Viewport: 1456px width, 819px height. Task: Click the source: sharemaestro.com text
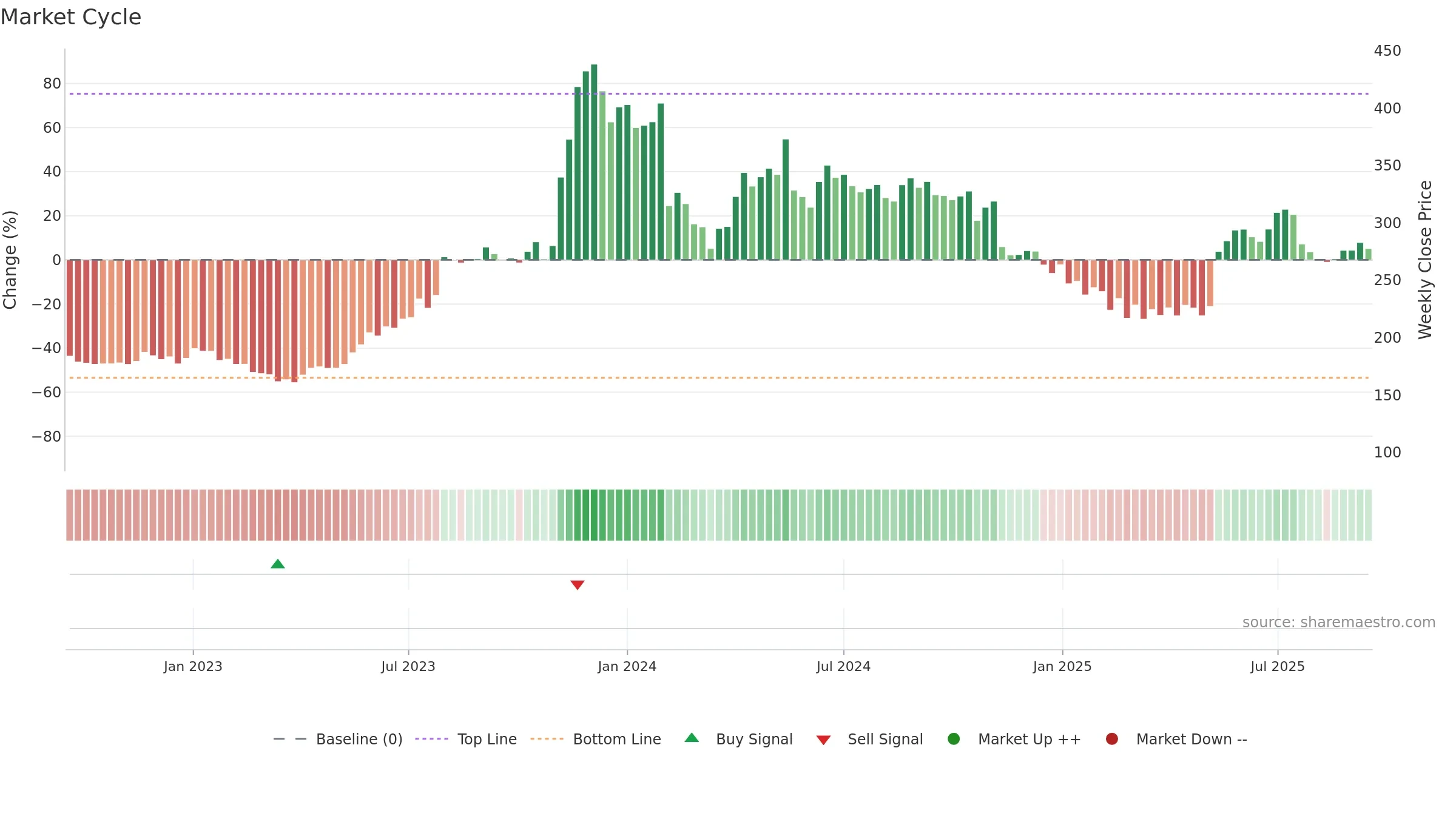tap(1339, 622)
